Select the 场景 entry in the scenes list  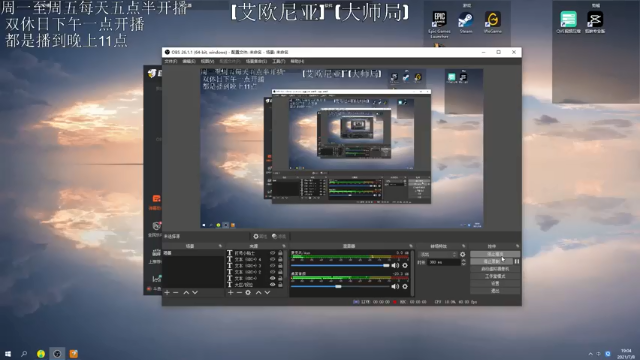click(193, 253)
